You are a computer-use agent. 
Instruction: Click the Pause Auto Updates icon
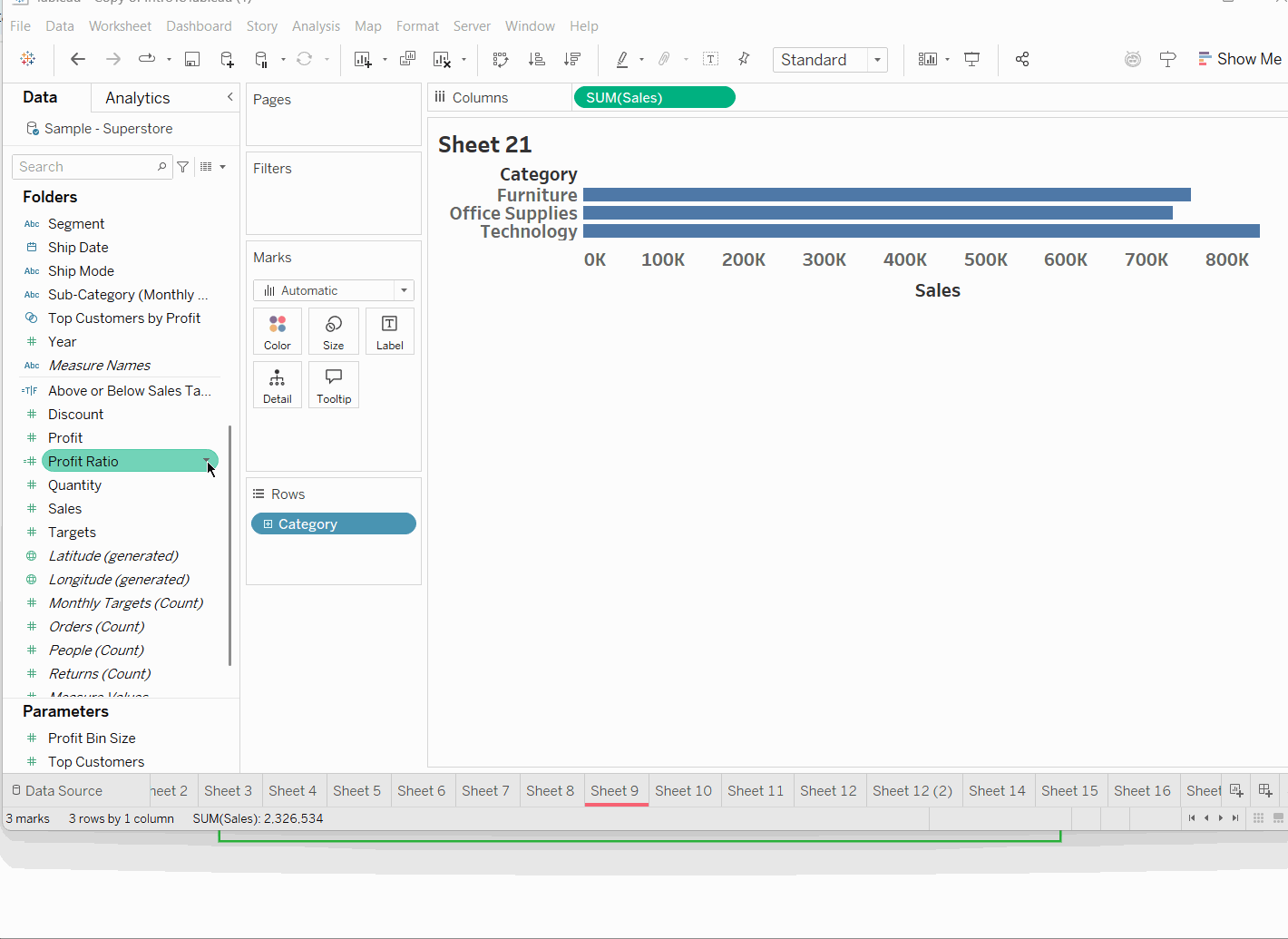(261, 59)
